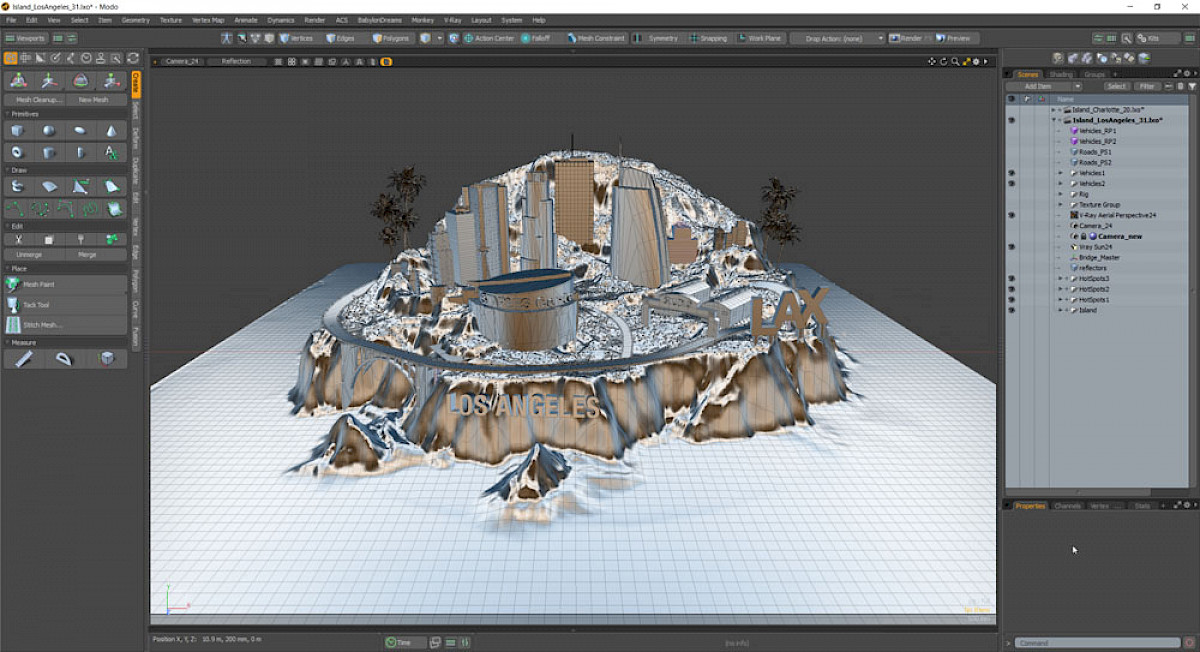Open the Geometry menu
Screen dimensions: 1200x652
(x=135, y=20)
